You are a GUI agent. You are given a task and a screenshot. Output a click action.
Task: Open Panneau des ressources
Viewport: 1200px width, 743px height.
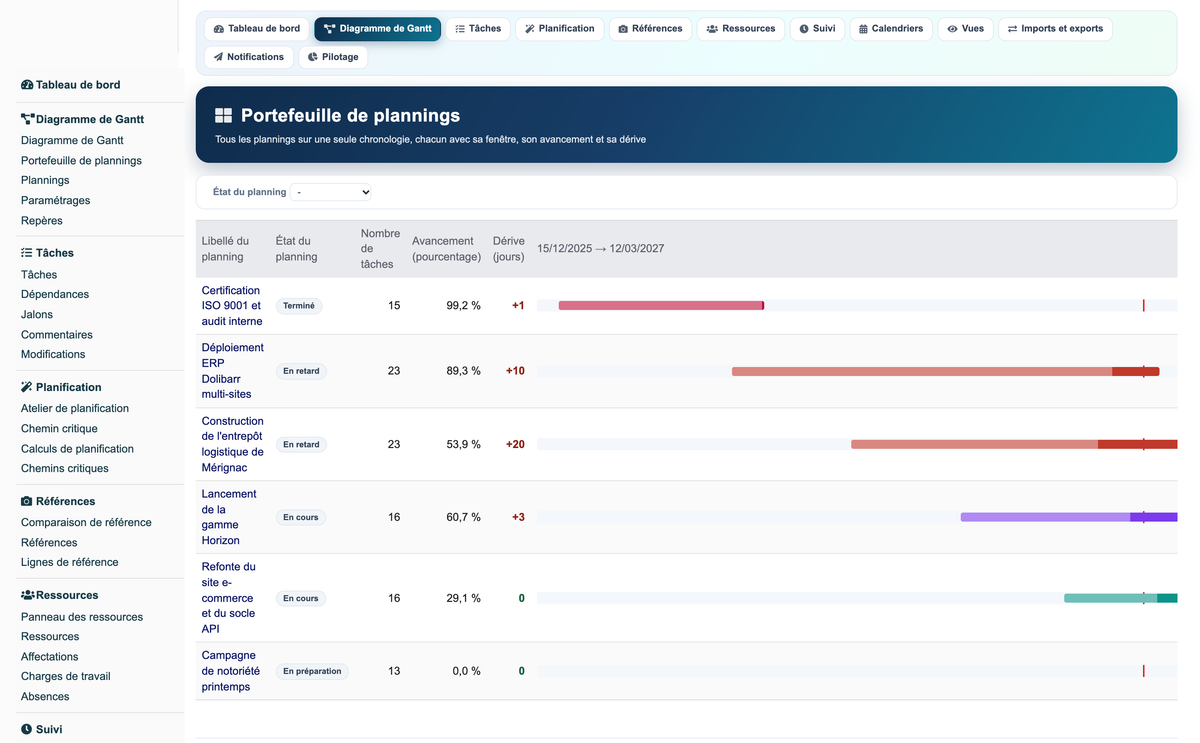(82, 617)
